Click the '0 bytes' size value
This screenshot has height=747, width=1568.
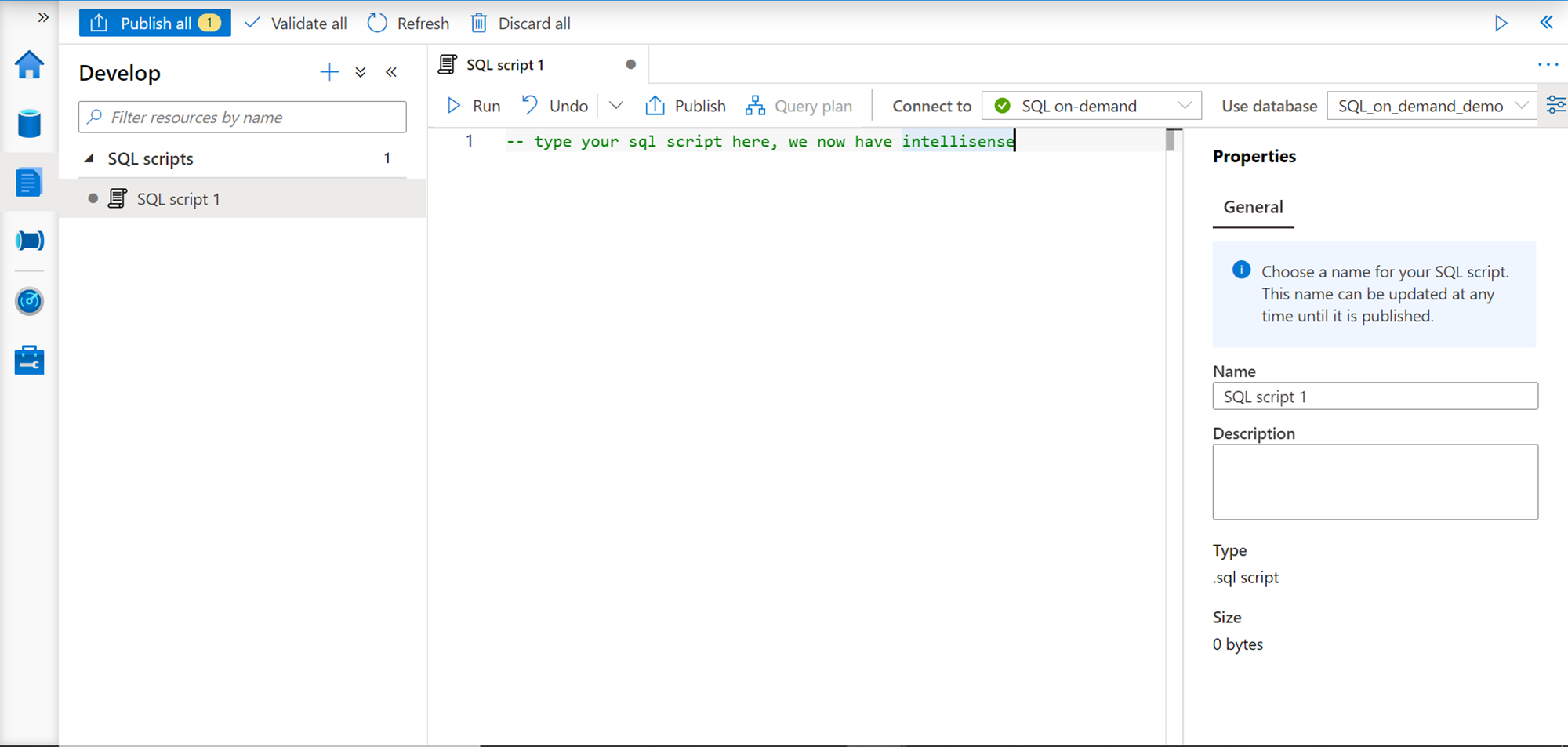(x=1238, y=644)
